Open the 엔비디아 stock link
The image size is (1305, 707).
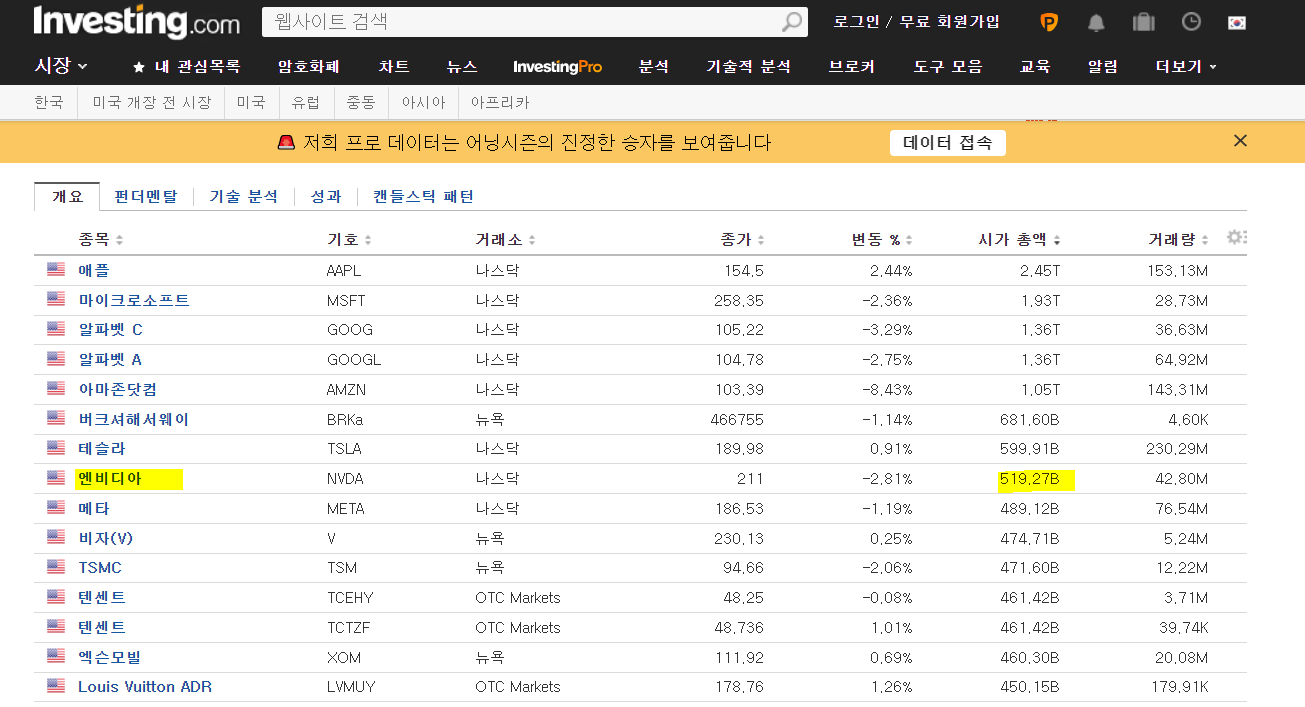(x=110, y=478)
